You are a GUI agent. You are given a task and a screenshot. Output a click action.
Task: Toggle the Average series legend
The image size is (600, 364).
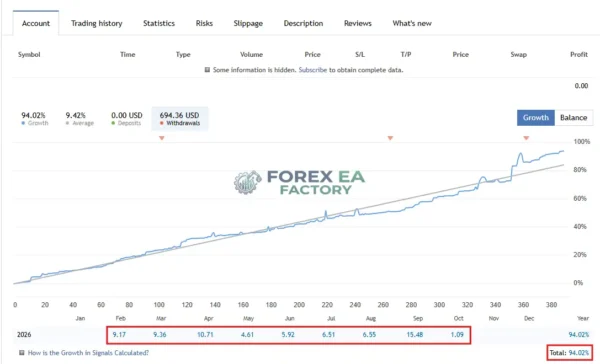click(80, 123)
